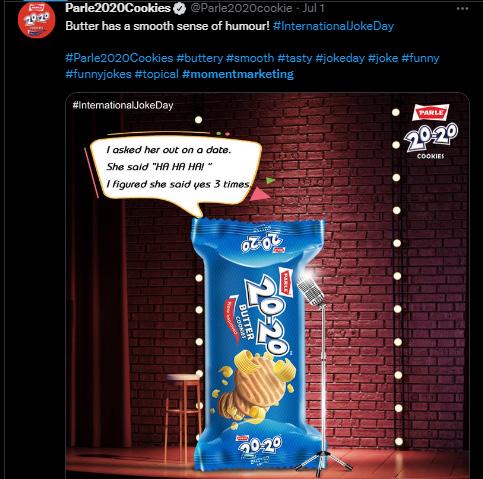Click the speech bubble joke text in image

pos(178,167)
